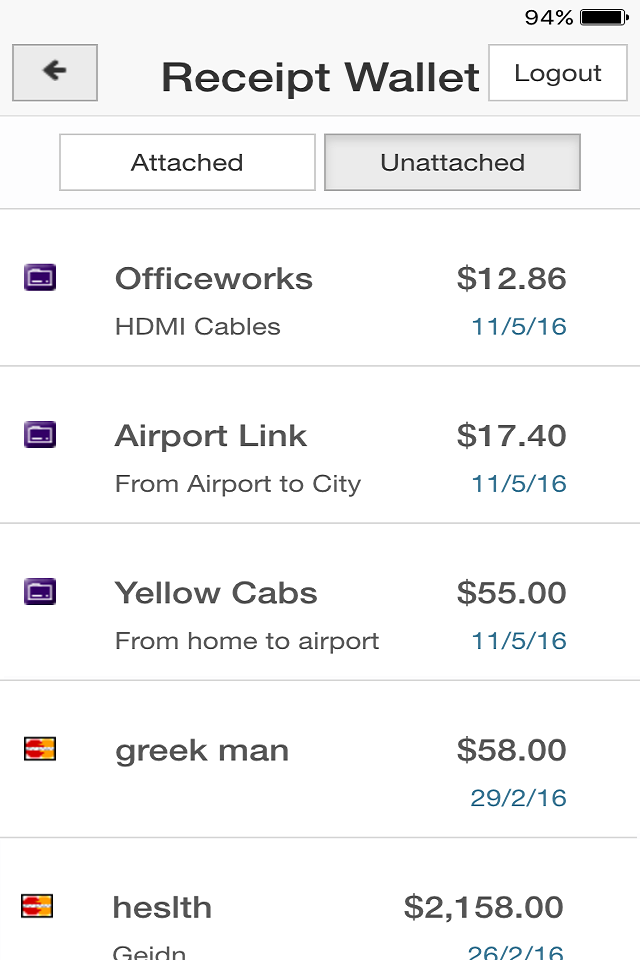Click the $17.40 amount
The height and width of the screenshot is (960, 640).
(511, 436)
